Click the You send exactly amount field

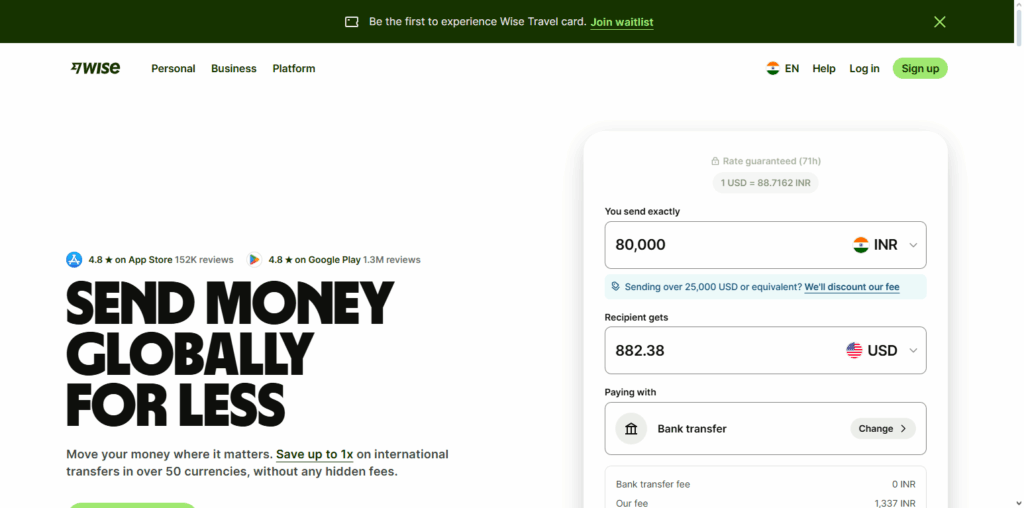(x=720, y=245)
